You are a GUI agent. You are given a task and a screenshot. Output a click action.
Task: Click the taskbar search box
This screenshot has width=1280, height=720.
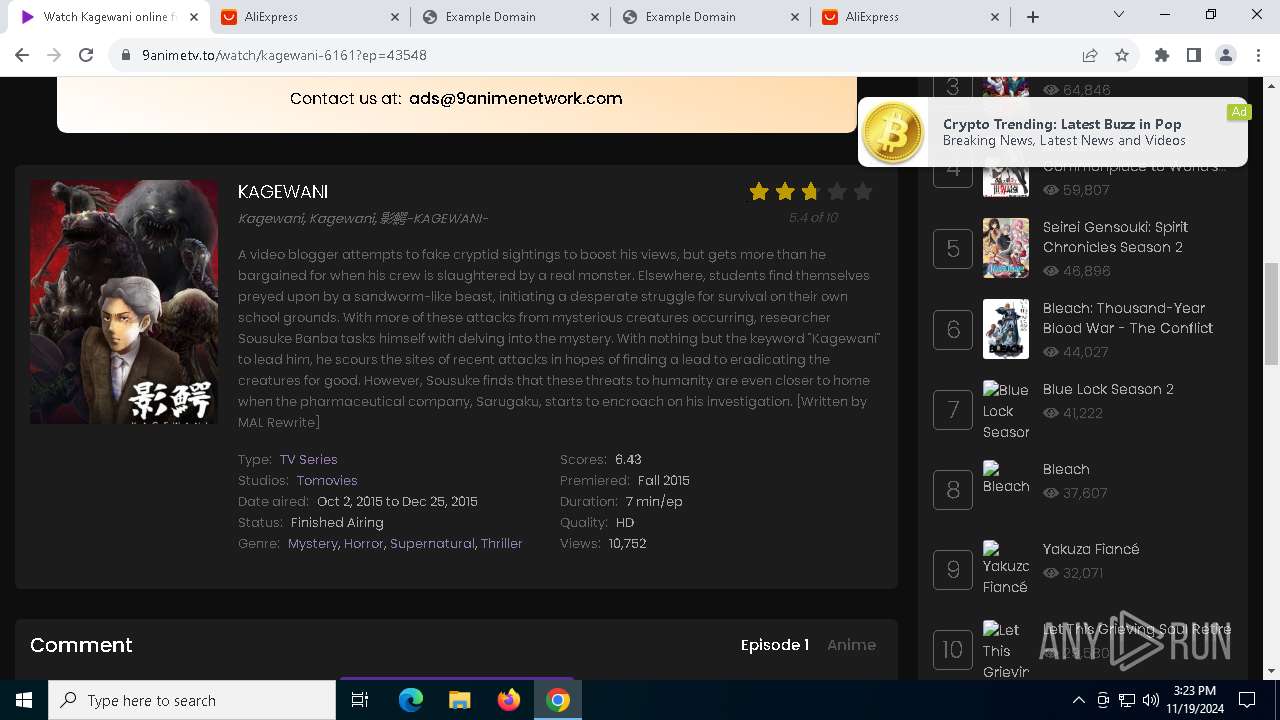click(x=192, y=700)
